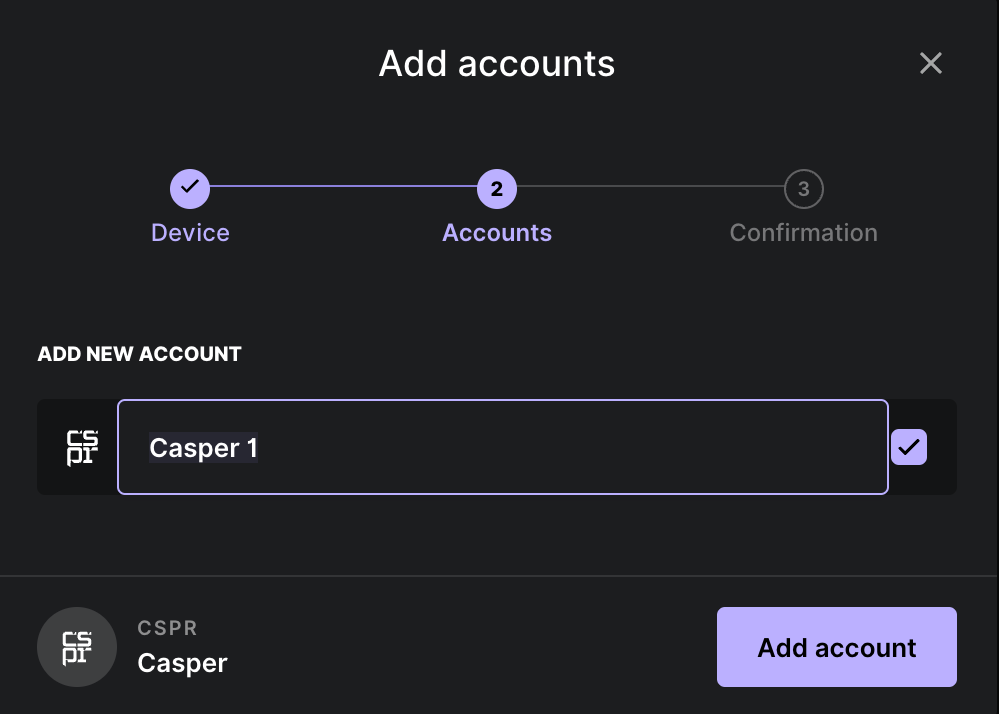Click the numbered circle for the Accounts step
999x714 pixels.
pos(497,188)
